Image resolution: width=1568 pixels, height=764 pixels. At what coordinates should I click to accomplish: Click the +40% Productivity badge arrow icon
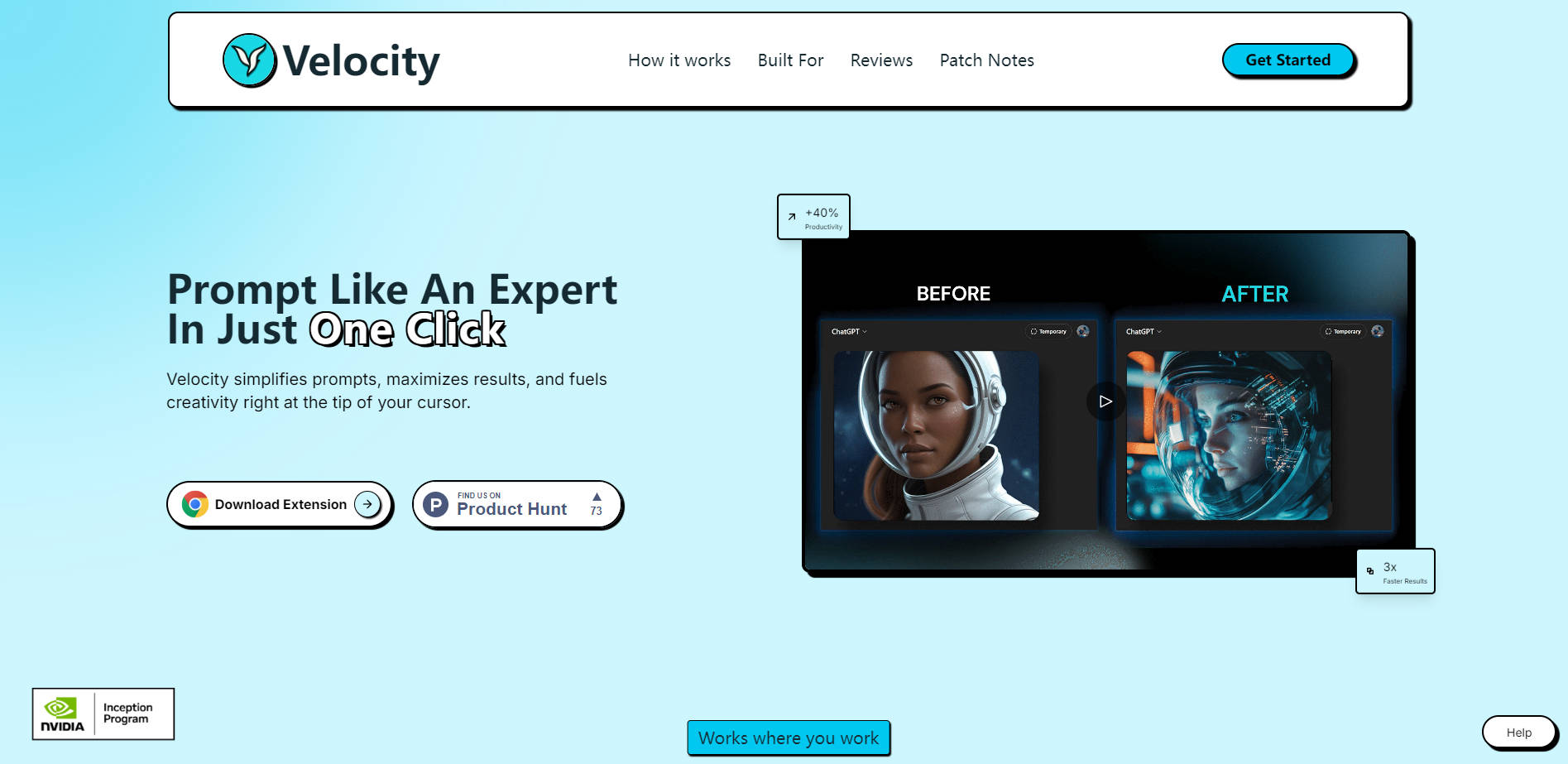pos(792,216)
